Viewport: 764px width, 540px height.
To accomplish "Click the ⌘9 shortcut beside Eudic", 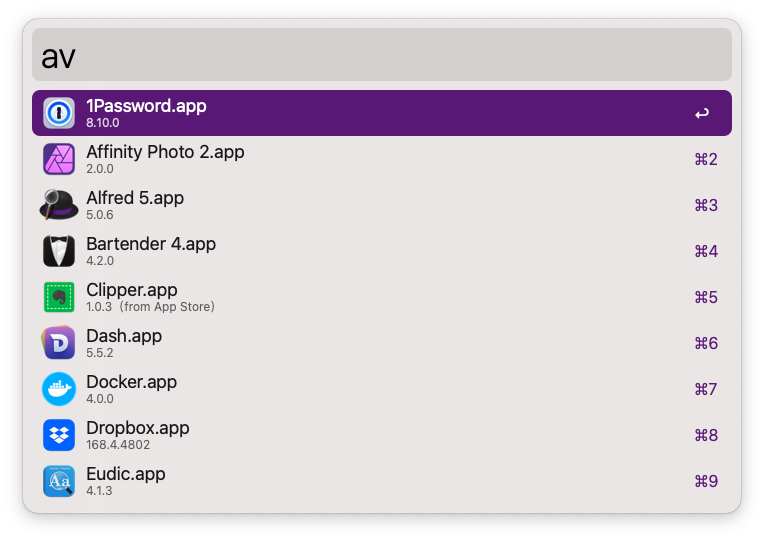I will coord(706,482).
